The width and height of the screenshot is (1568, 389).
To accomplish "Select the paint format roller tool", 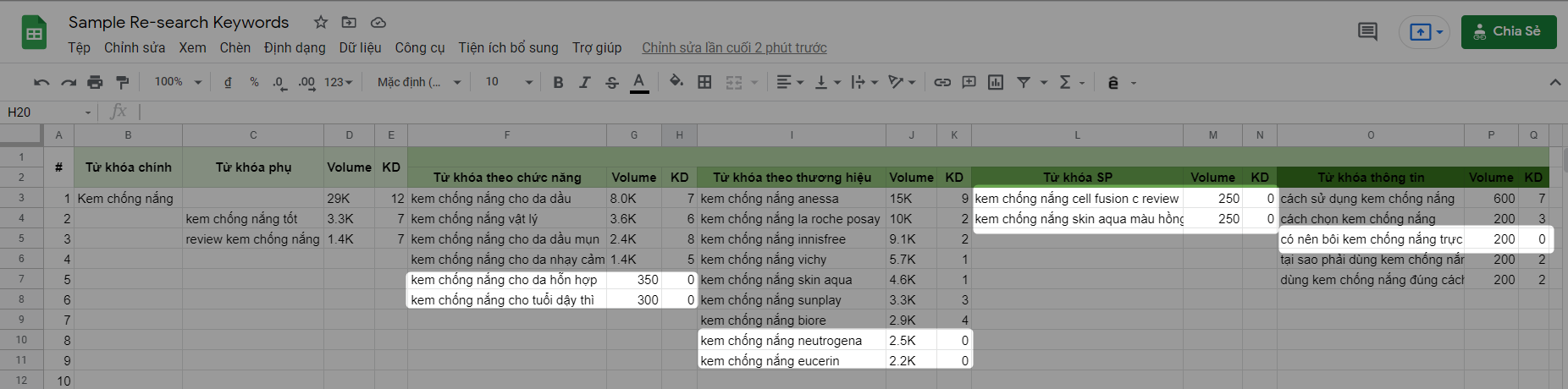I will coord(122,82).
